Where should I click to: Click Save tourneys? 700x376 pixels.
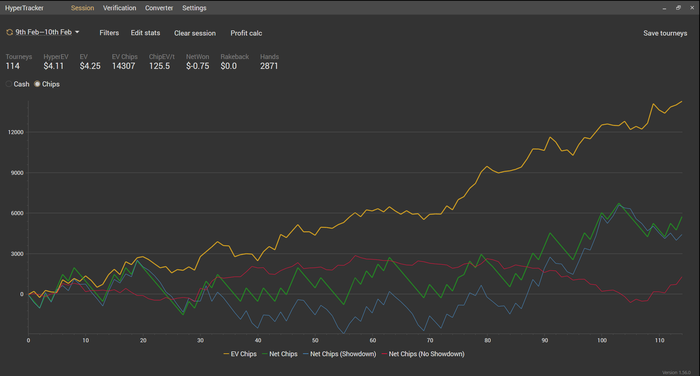tap(665, 33)
